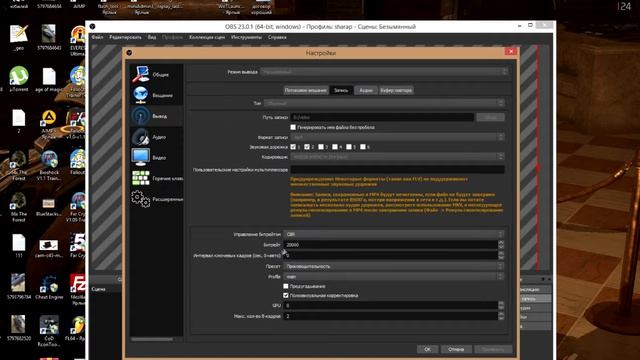Enable audio track 4 checkbox
640x360 pixels.
[335, 147]
